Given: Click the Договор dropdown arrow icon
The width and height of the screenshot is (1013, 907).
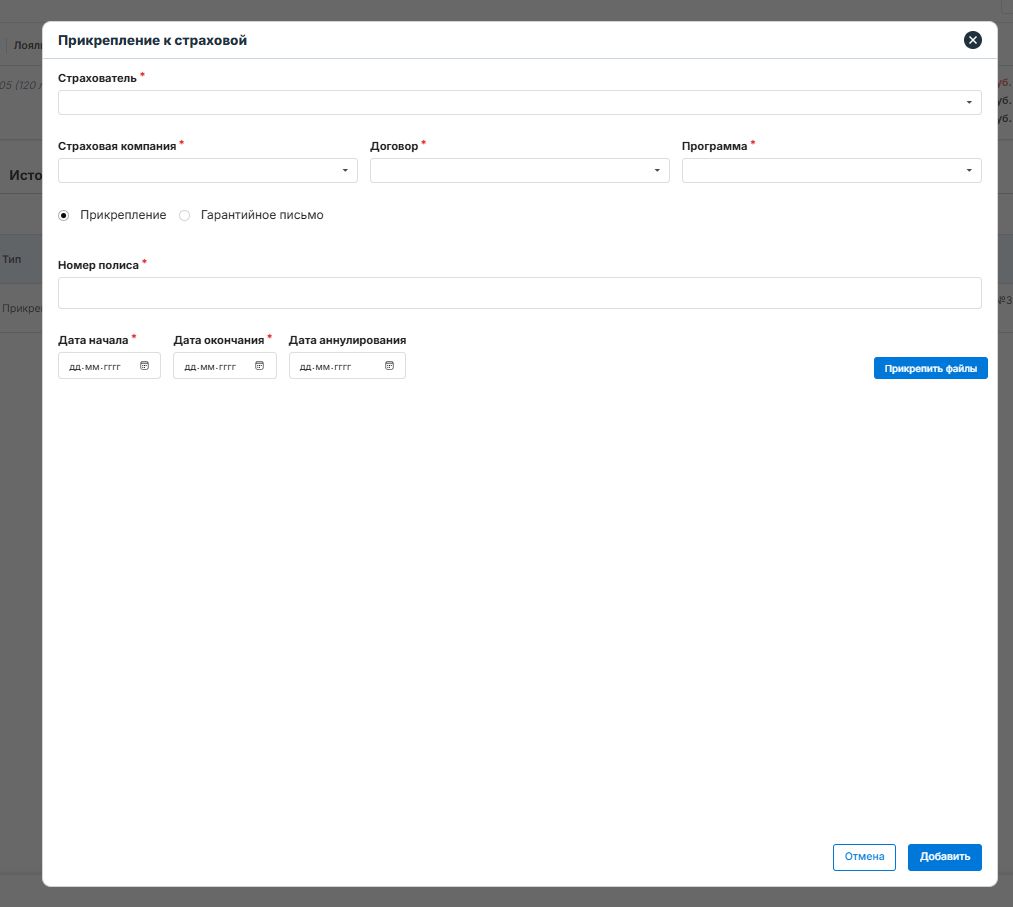Looking at the screenshot, I should [x=657, y=171].
